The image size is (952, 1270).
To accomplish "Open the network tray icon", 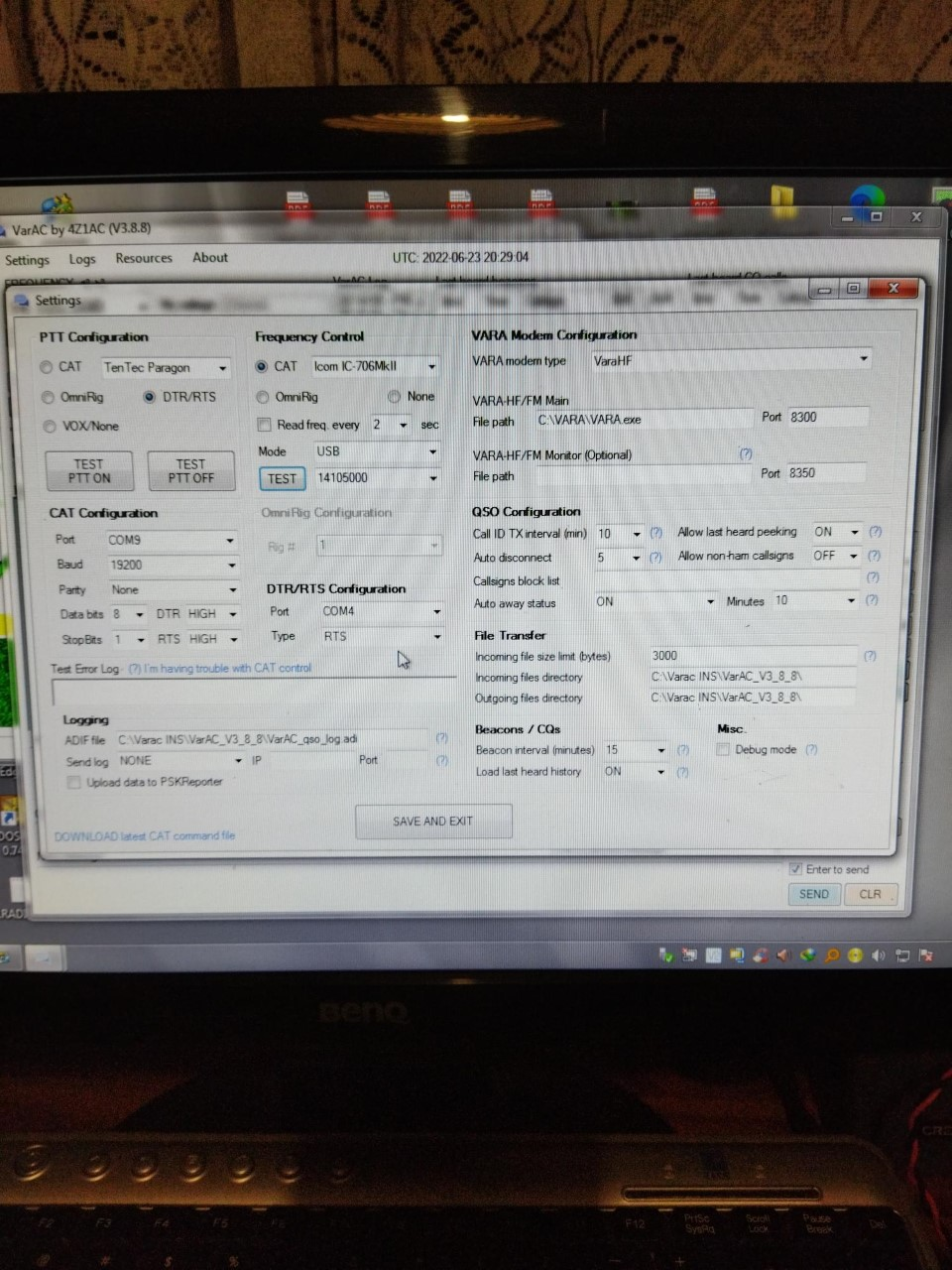I will click(901, 956).
